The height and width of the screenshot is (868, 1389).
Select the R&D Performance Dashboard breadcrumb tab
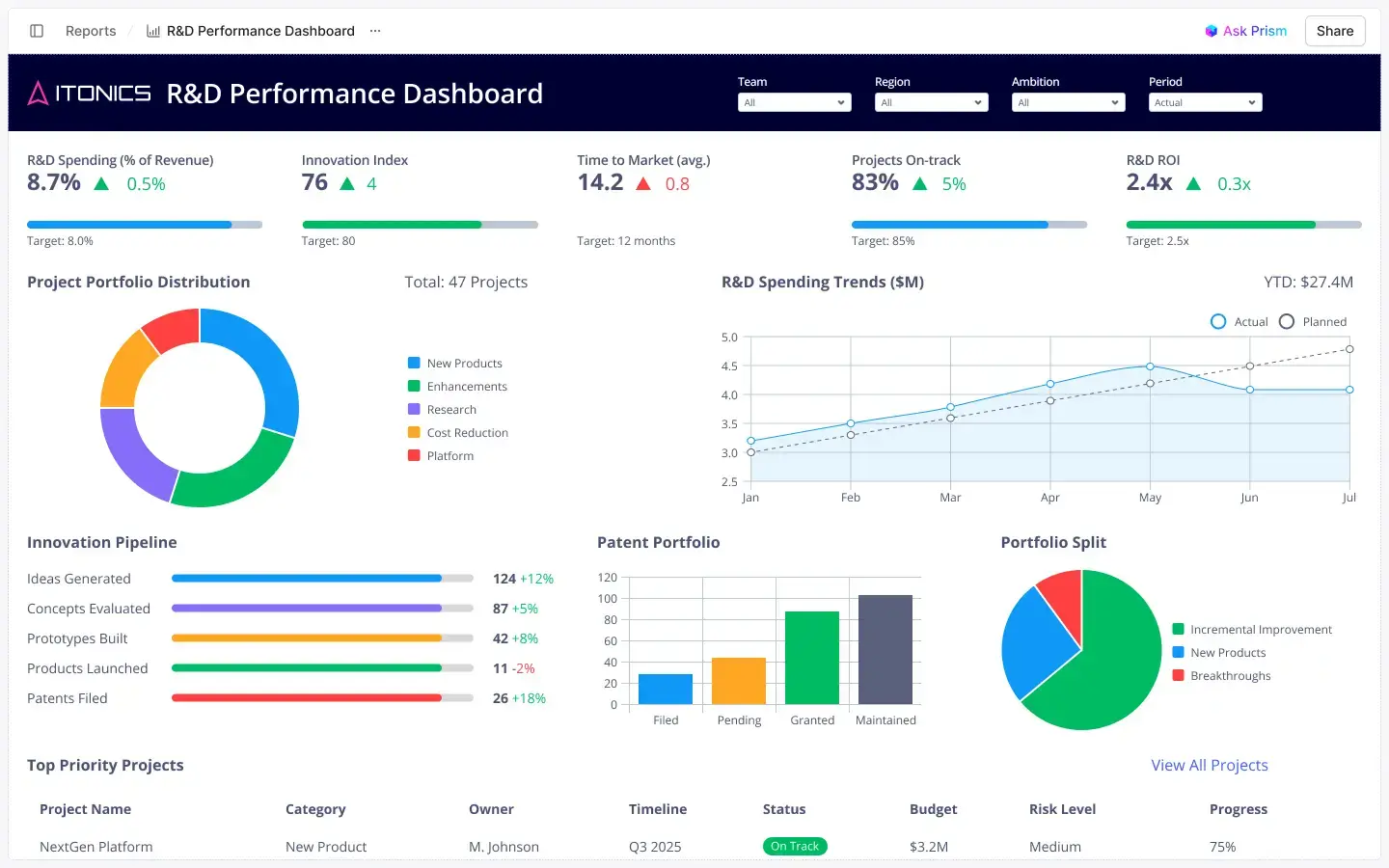click(x=259, y=30)
